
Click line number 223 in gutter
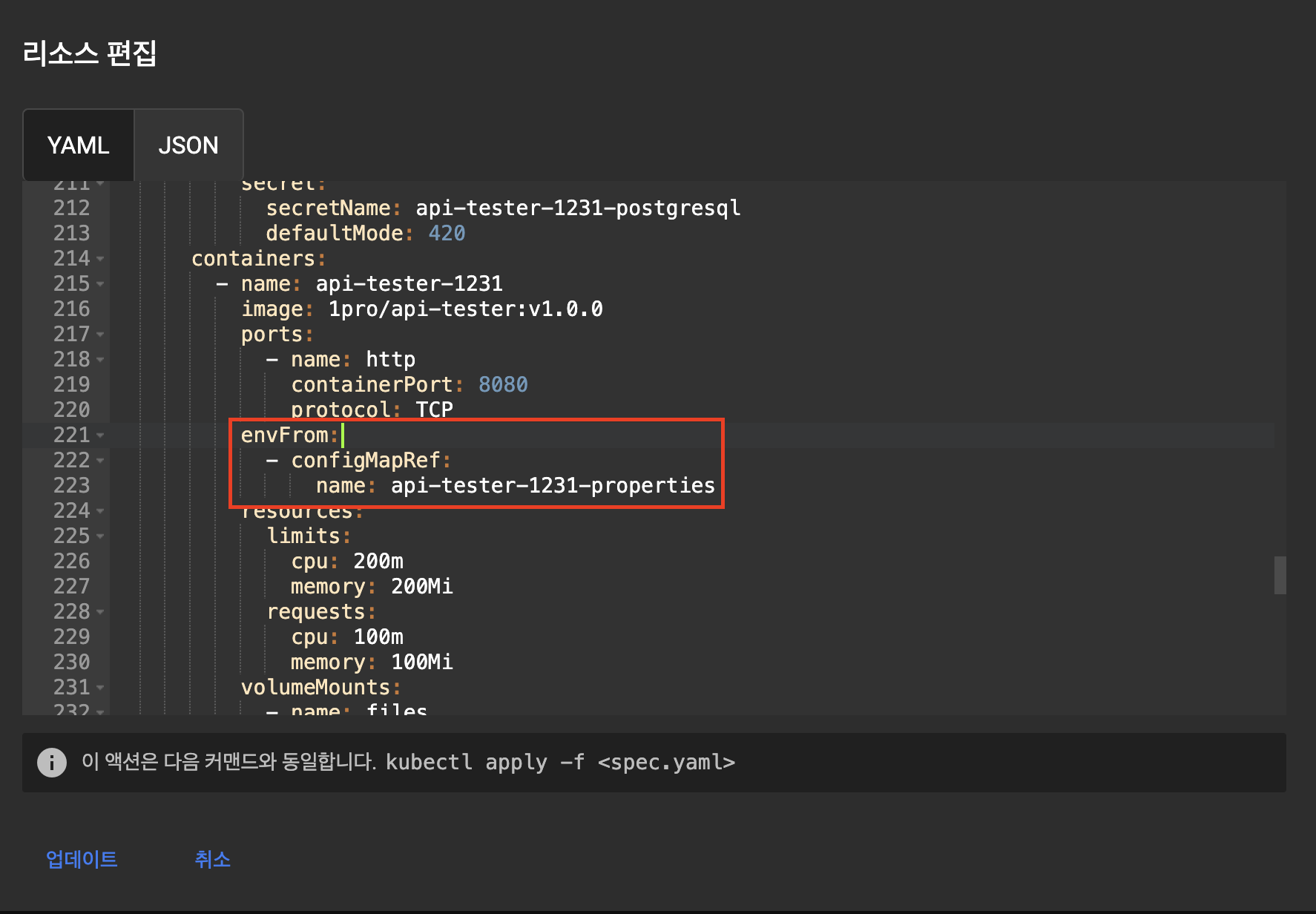point(71,486)
